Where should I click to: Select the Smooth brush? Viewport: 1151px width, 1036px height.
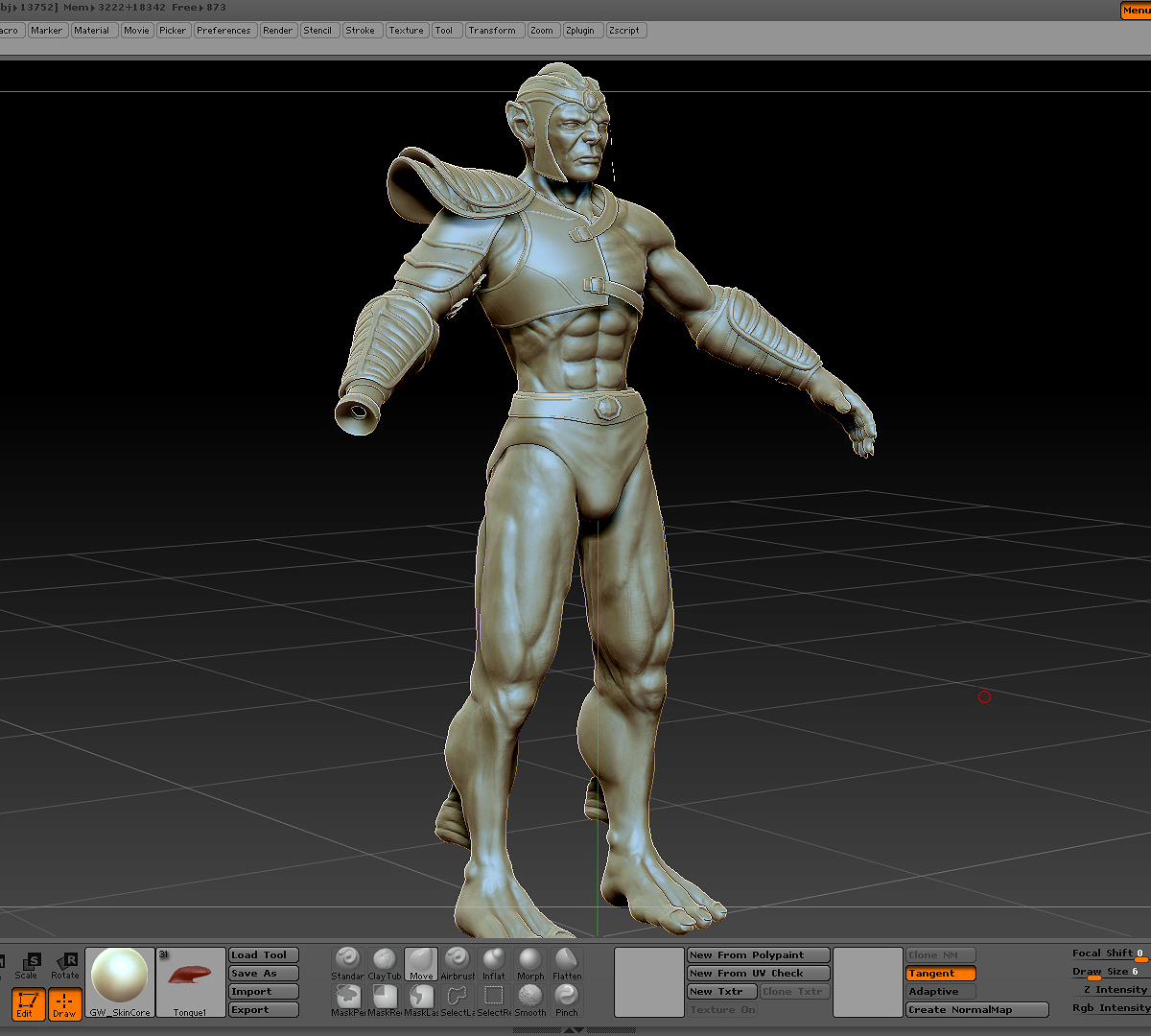[530, 1001]
